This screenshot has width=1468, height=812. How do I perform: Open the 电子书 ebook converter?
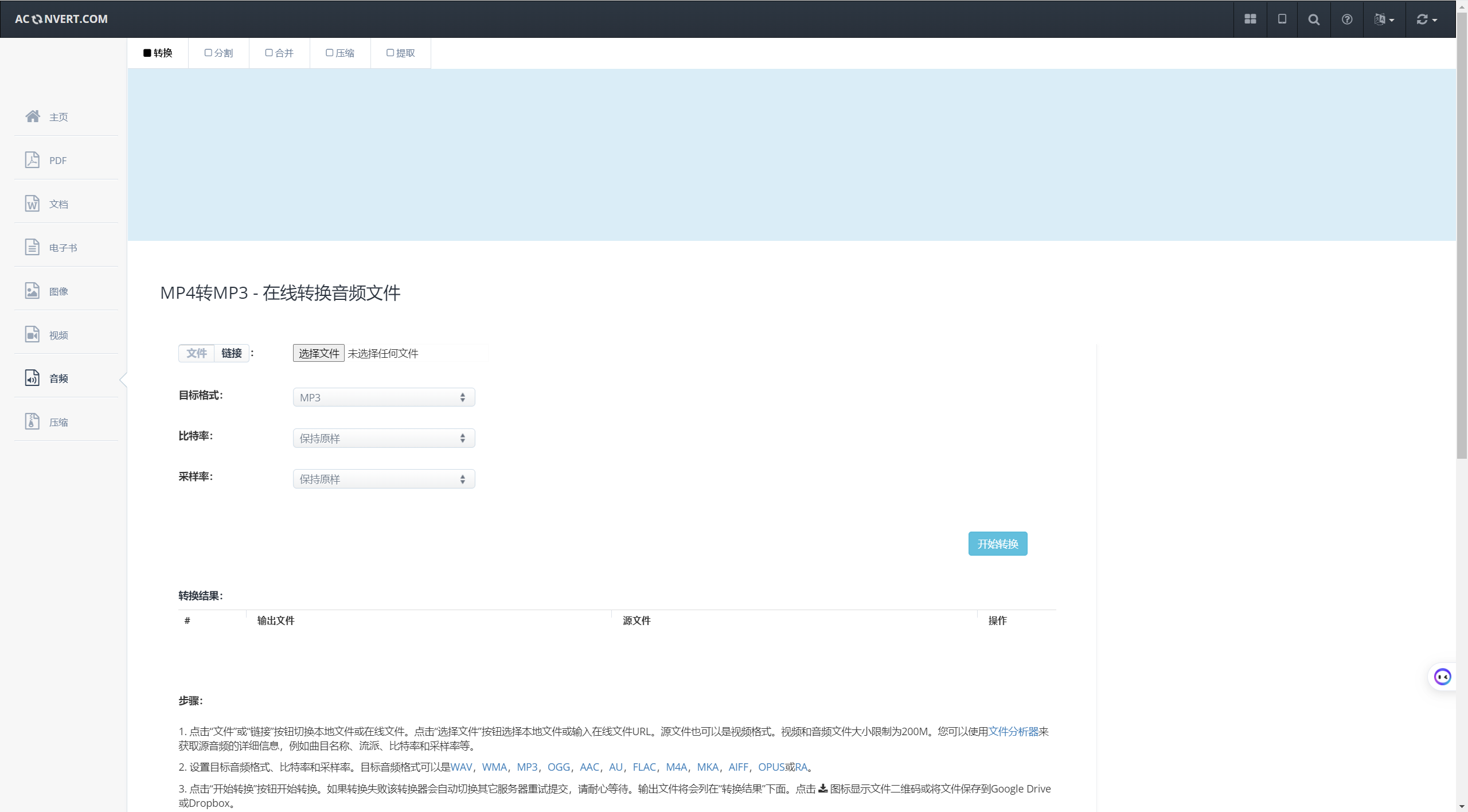coord(66,247)
